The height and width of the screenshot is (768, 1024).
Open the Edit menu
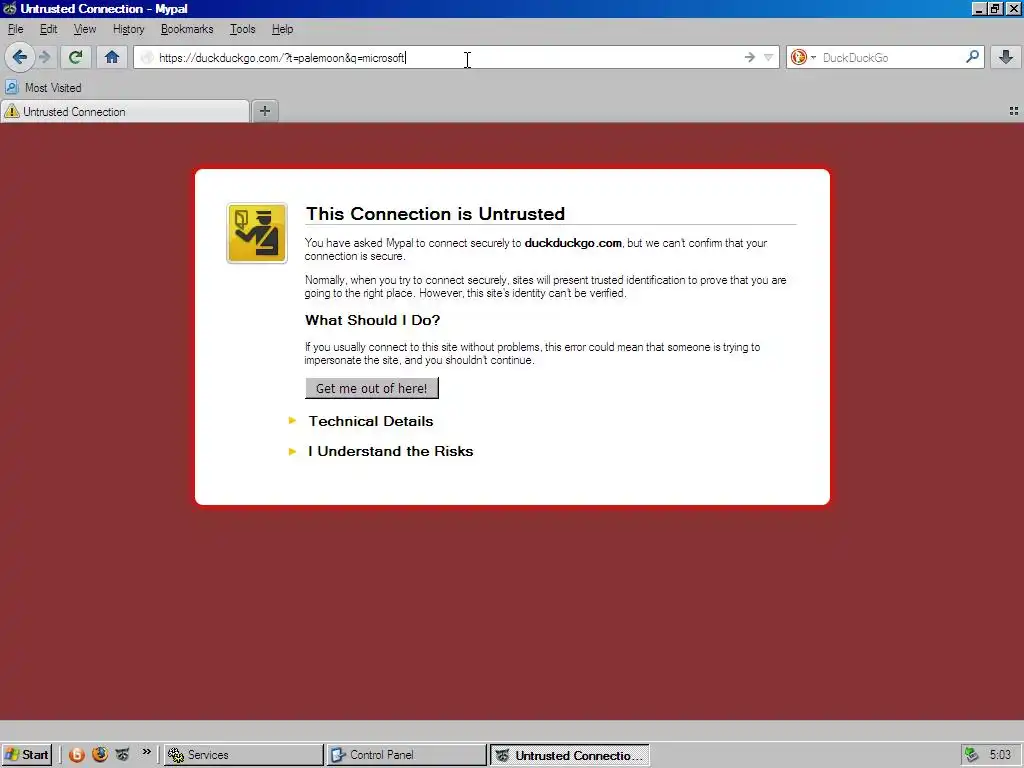click(x=48, y=29)
